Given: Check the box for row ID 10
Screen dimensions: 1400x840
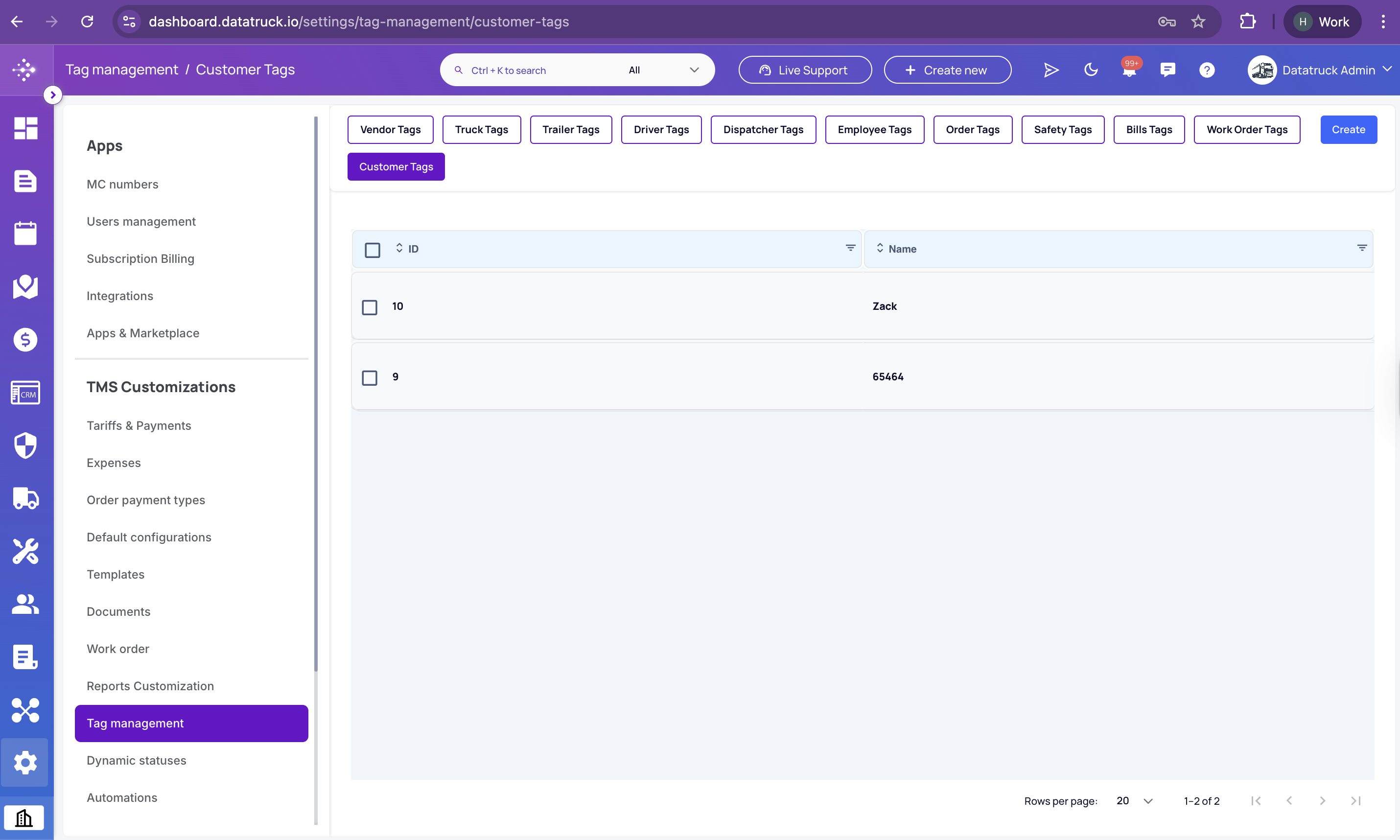Looking at the screenshot, I should tap(370, 307).
